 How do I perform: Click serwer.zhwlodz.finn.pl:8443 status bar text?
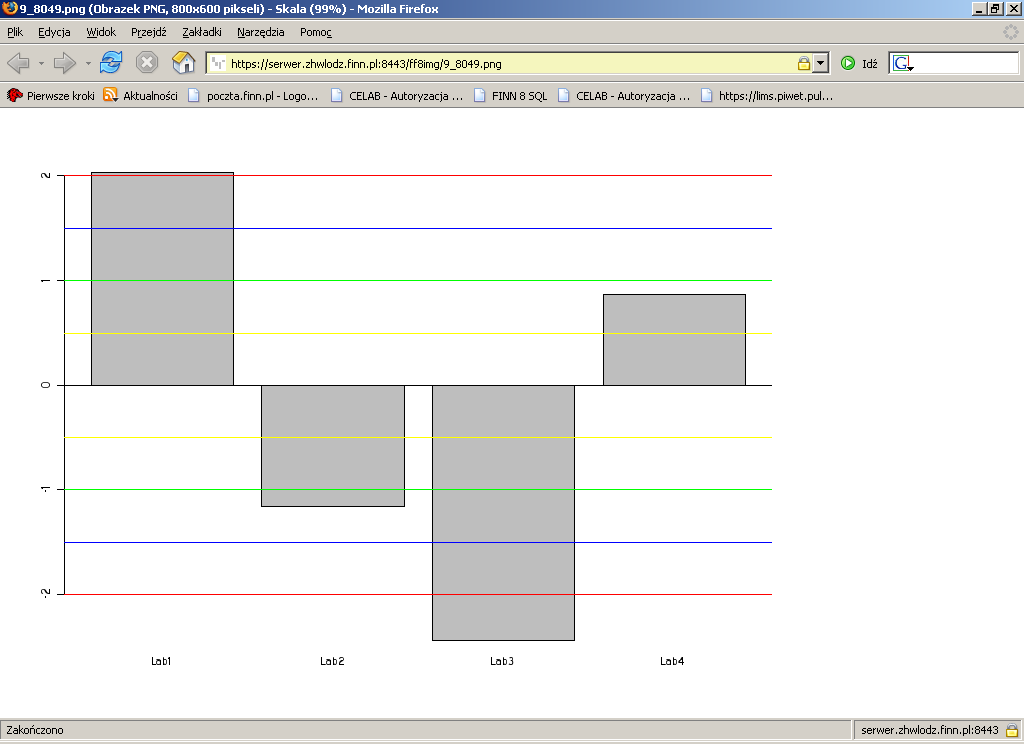(929, 730)
